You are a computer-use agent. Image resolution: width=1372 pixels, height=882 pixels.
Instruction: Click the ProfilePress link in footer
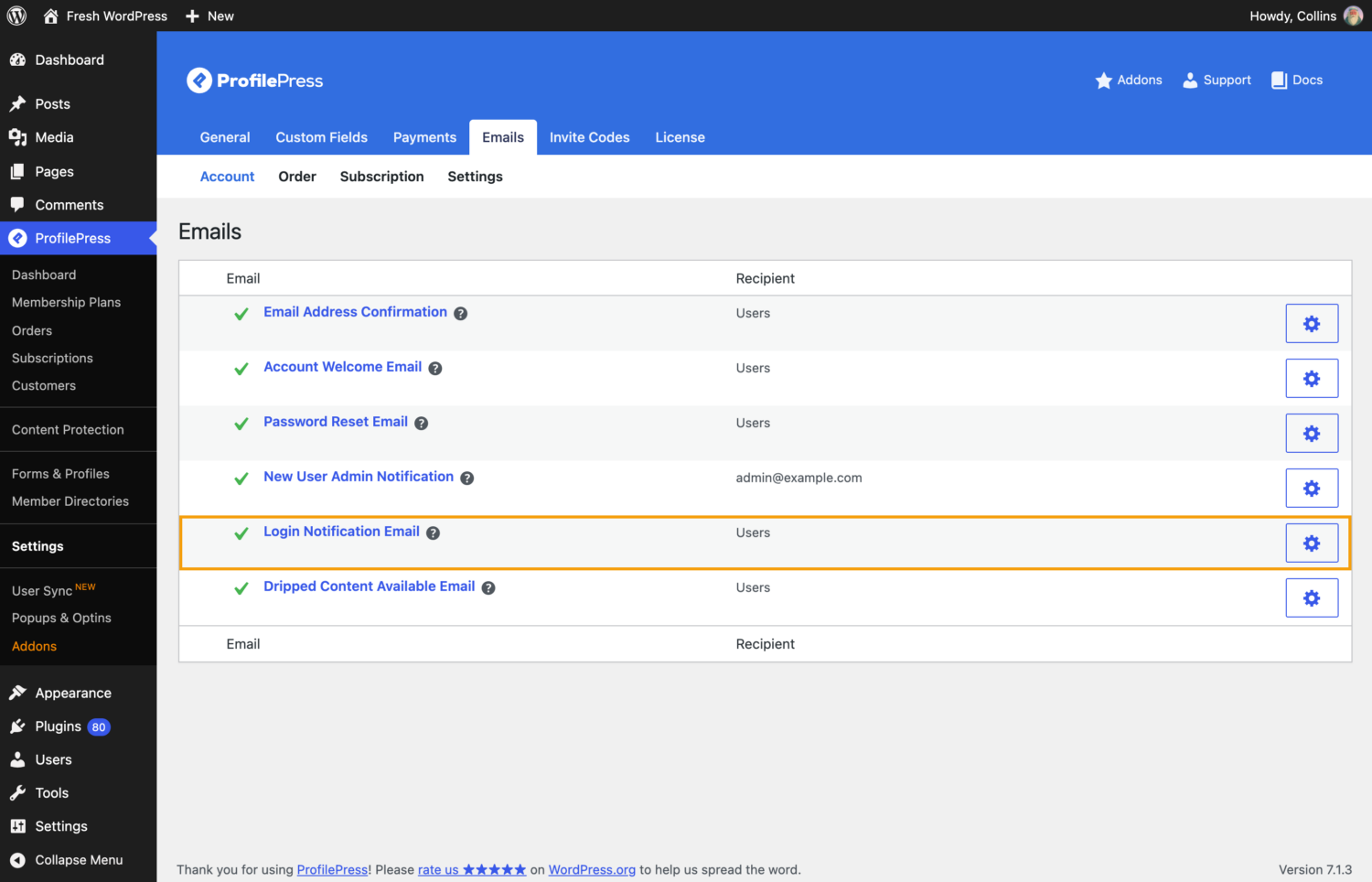click(x=332, y=870)
